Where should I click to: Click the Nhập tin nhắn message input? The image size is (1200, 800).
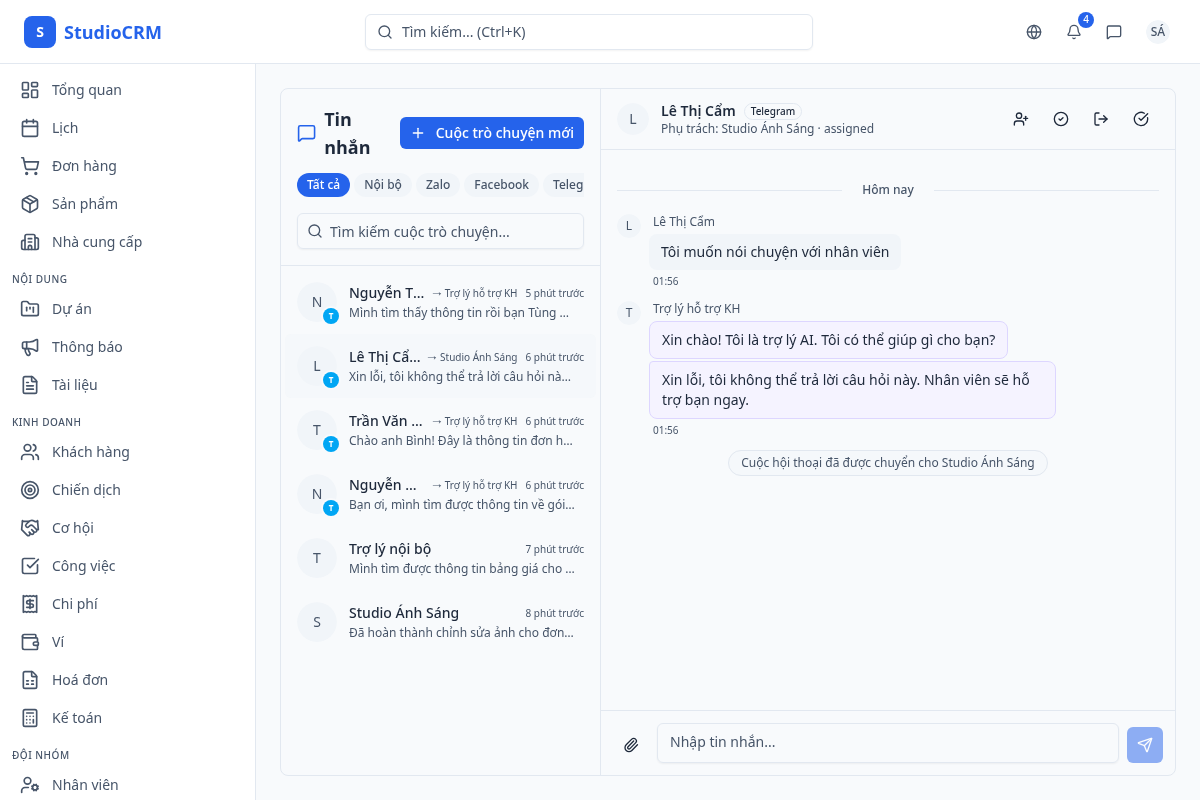[887, 743]
